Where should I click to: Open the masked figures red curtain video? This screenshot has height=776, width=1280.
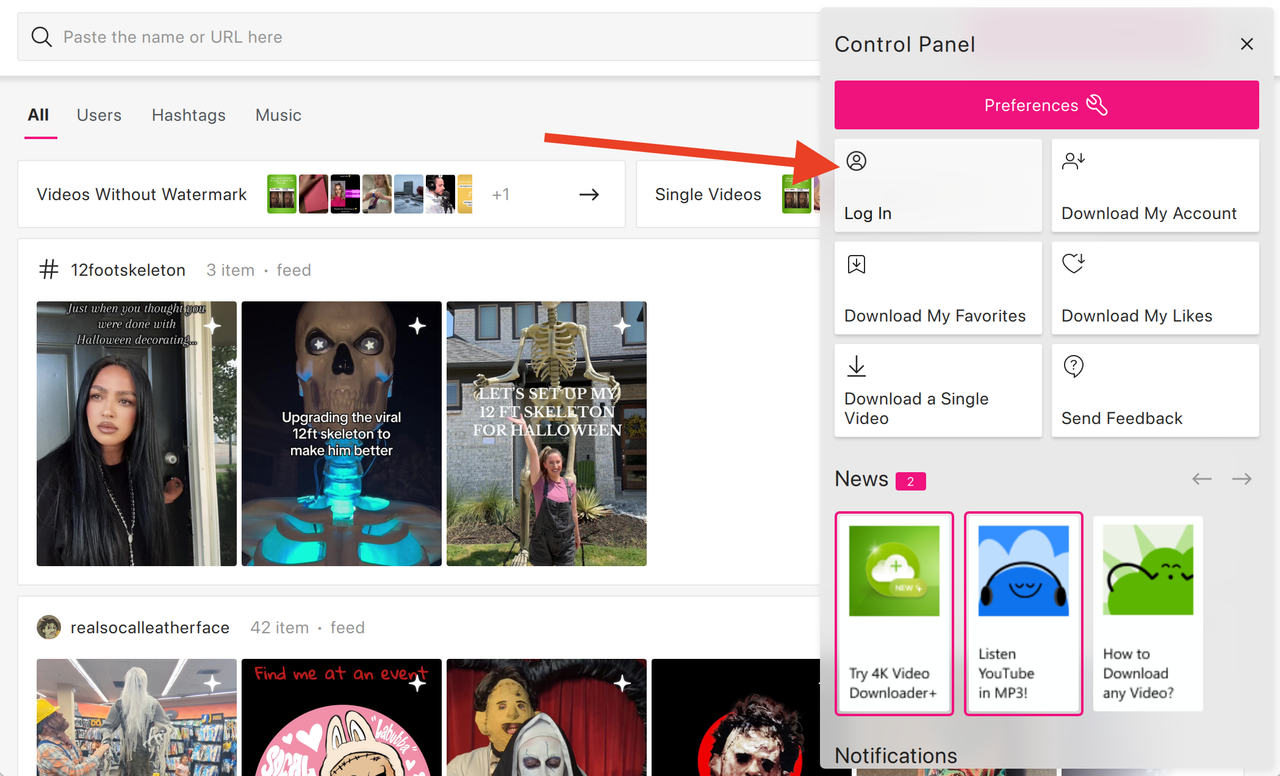pyautogui.click(x=547, y=717)
